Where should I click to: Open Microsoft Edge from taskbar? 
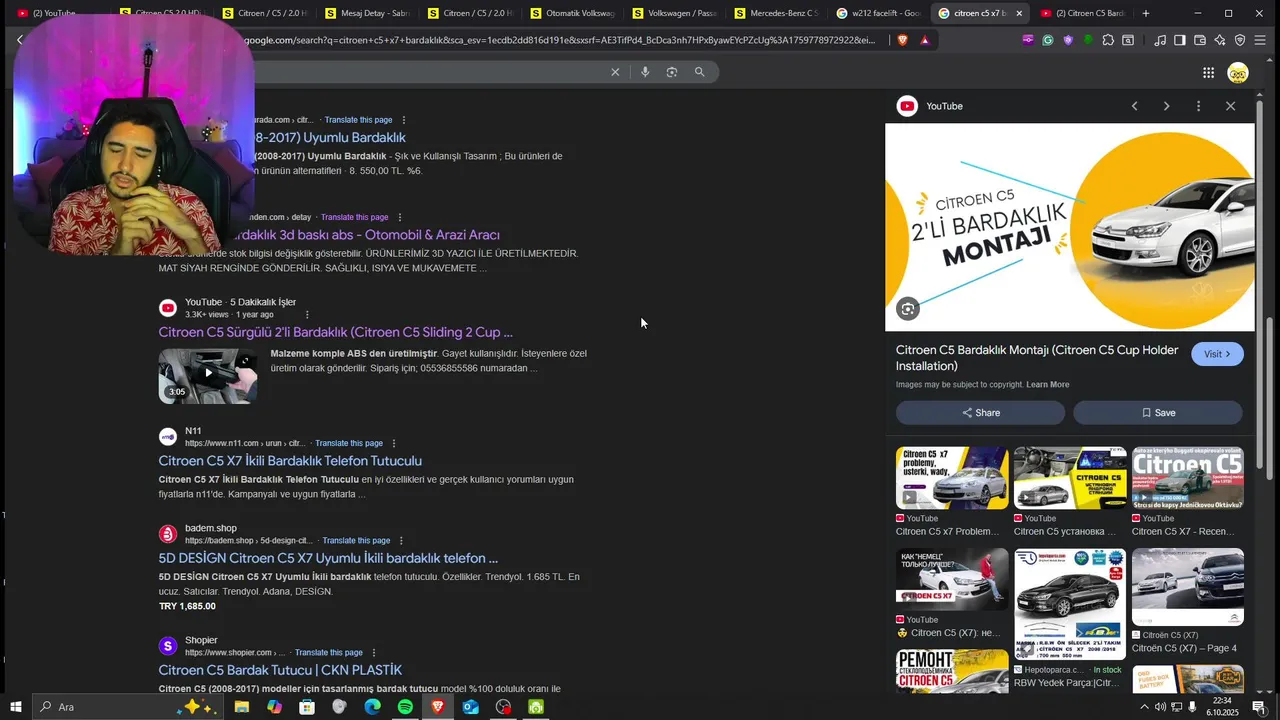[x=372, y=707]
